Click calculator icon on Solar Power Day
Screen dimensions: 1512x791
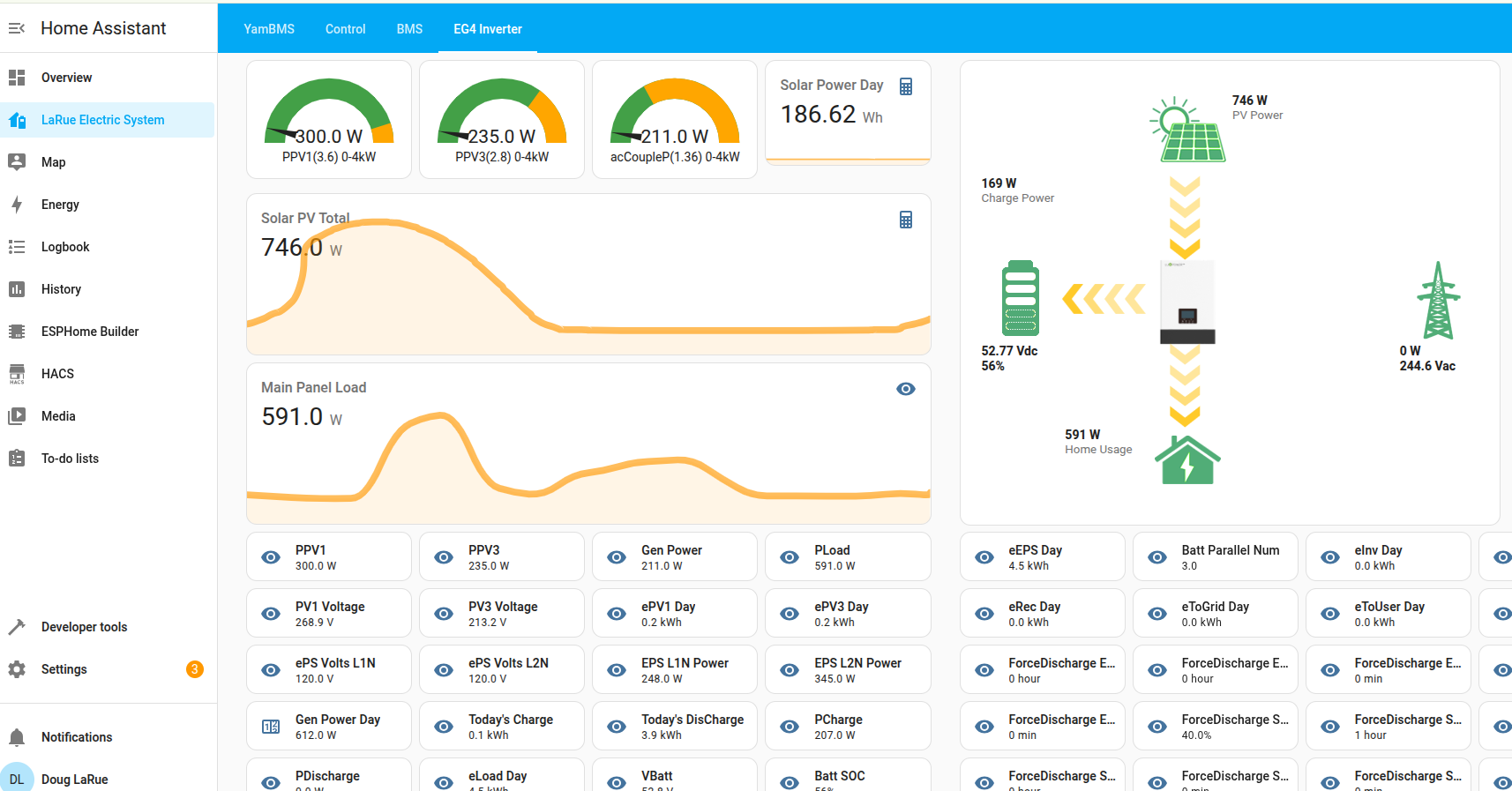coord(906,86)
